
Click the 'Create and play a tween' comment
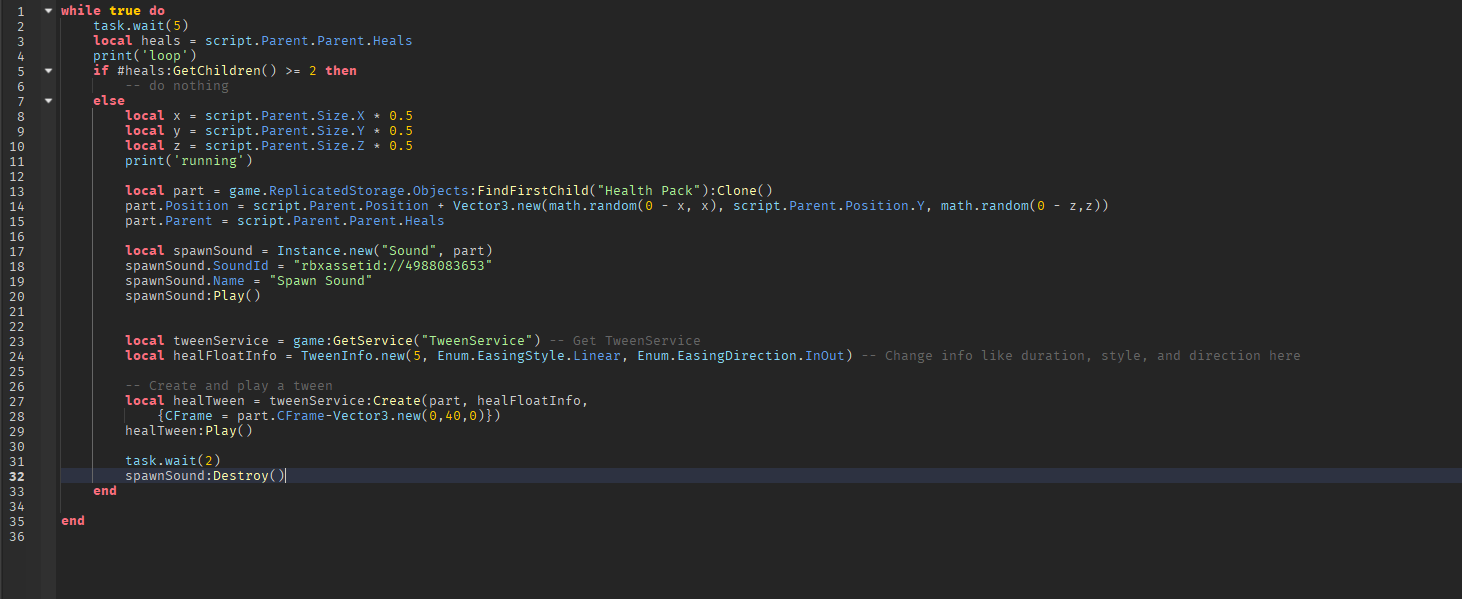pos(229,386)
